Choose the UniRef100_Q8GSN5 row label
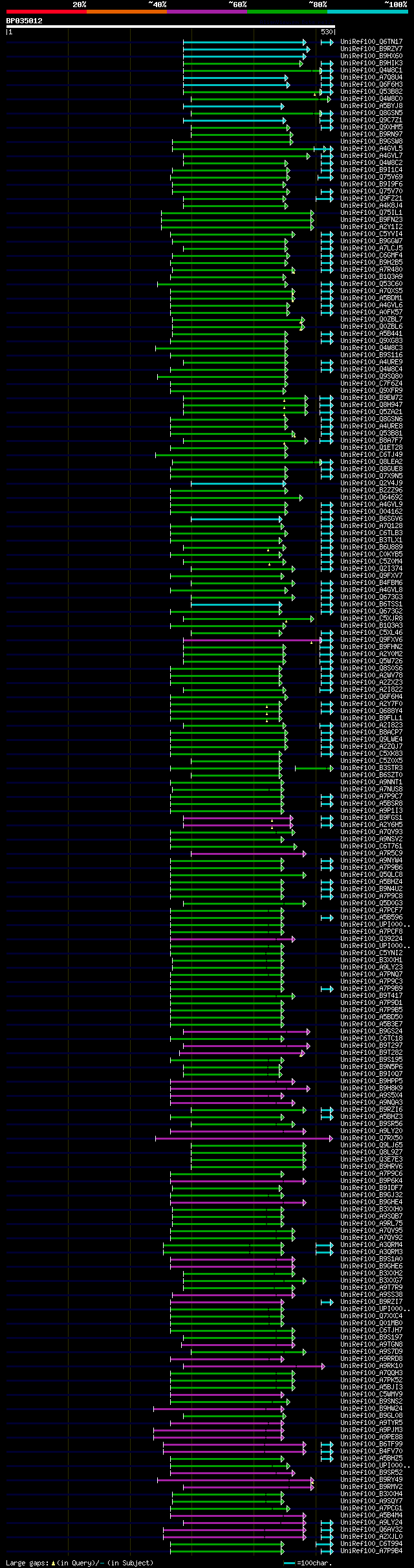 (371, 113)
